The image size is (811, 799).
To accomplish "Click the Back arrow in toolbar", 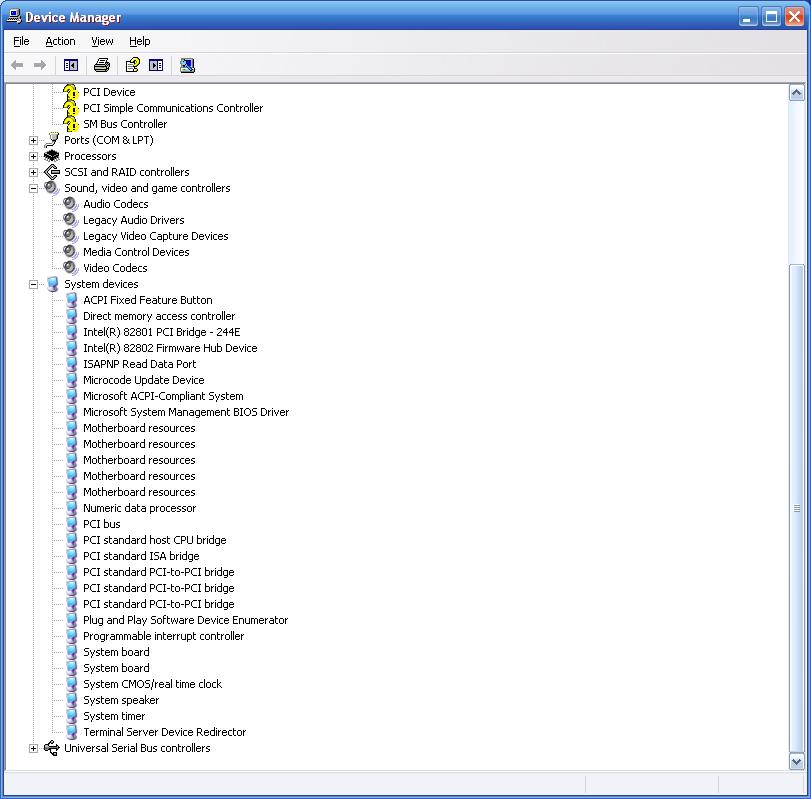I will coord(17,65).
